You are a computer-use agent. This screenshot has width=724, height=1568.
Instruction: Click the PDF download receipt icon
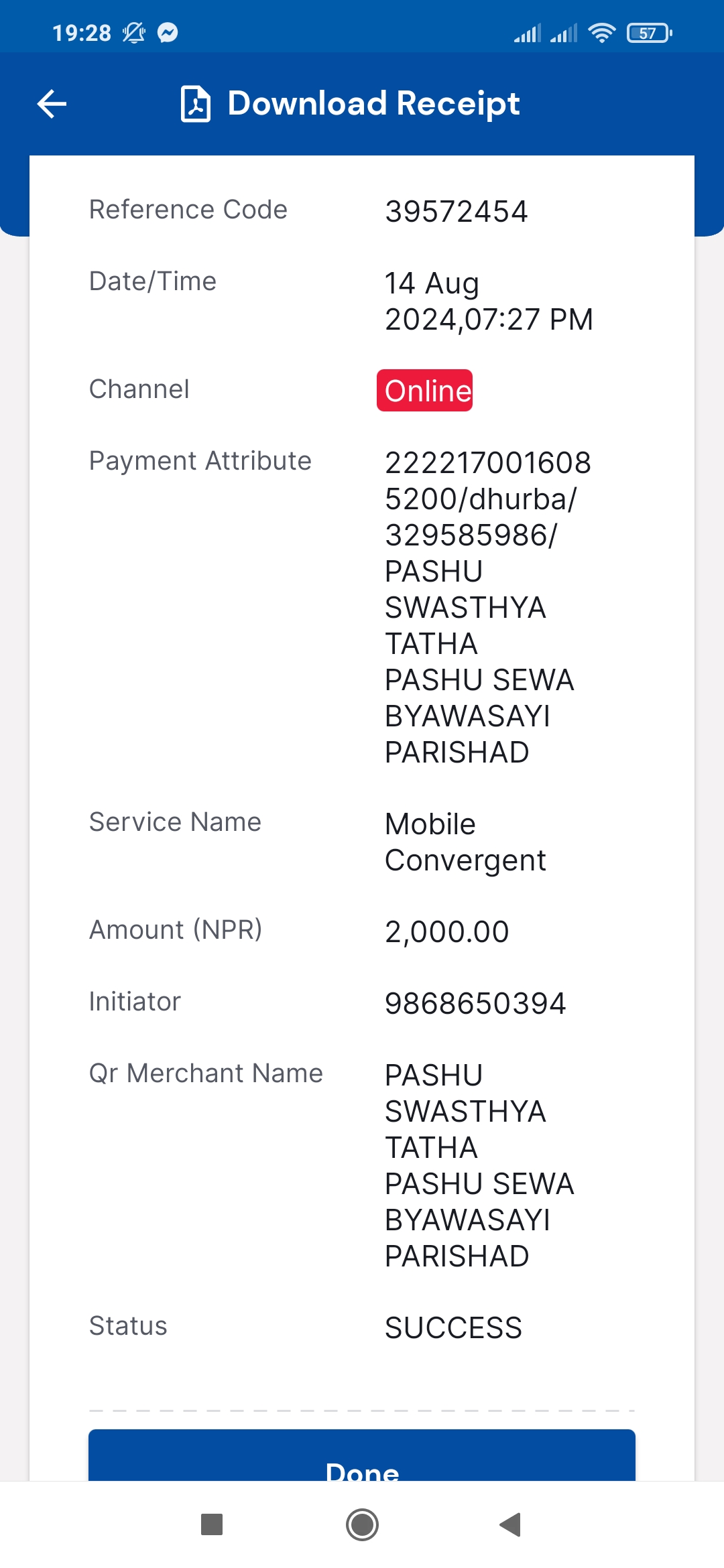(x=196, y=104)
